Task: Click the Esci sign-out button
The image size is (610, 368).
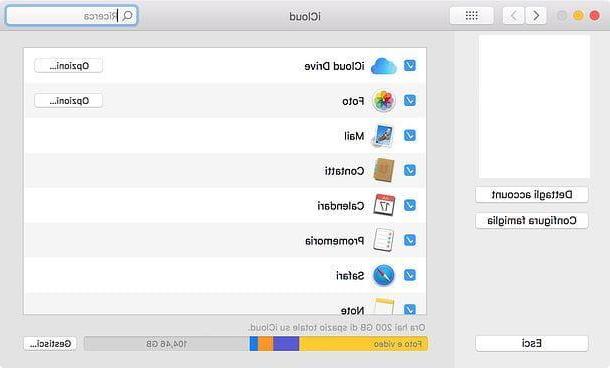Action: [531, 343]
